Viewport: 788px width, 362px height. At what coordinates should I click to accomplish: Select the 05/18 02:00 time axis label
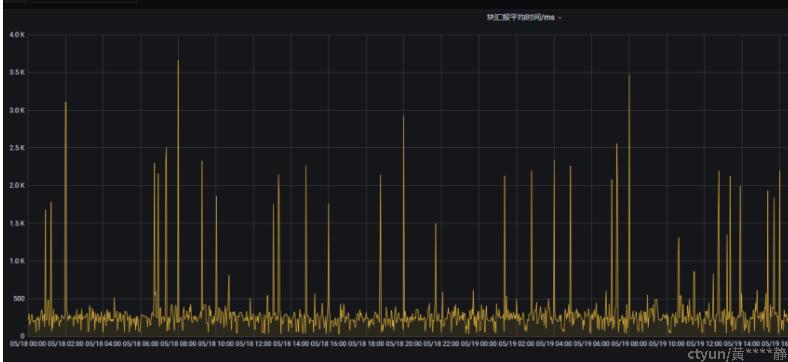[x=65, y=344]
